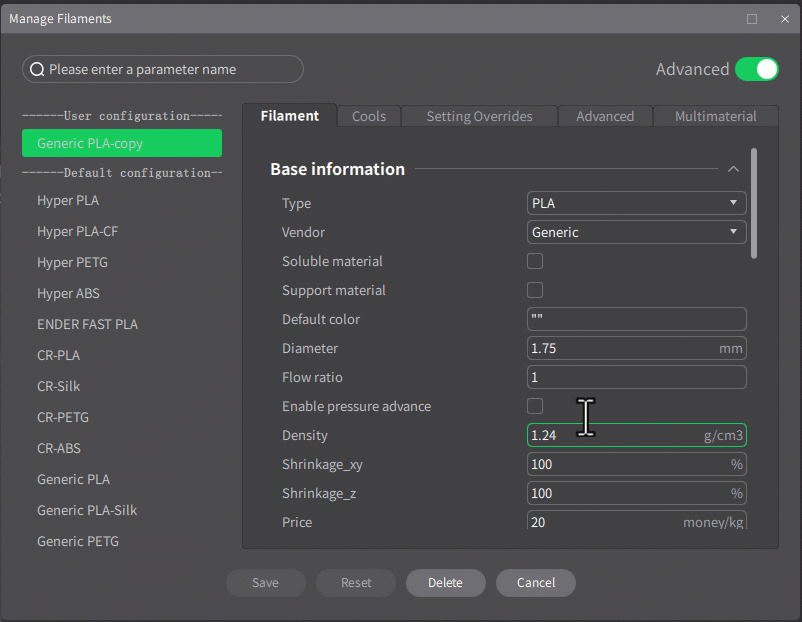This screenshot has width=802, height=622.
Task: Switch to the Multimaterial tab
Action: click(x=715, y=116)
